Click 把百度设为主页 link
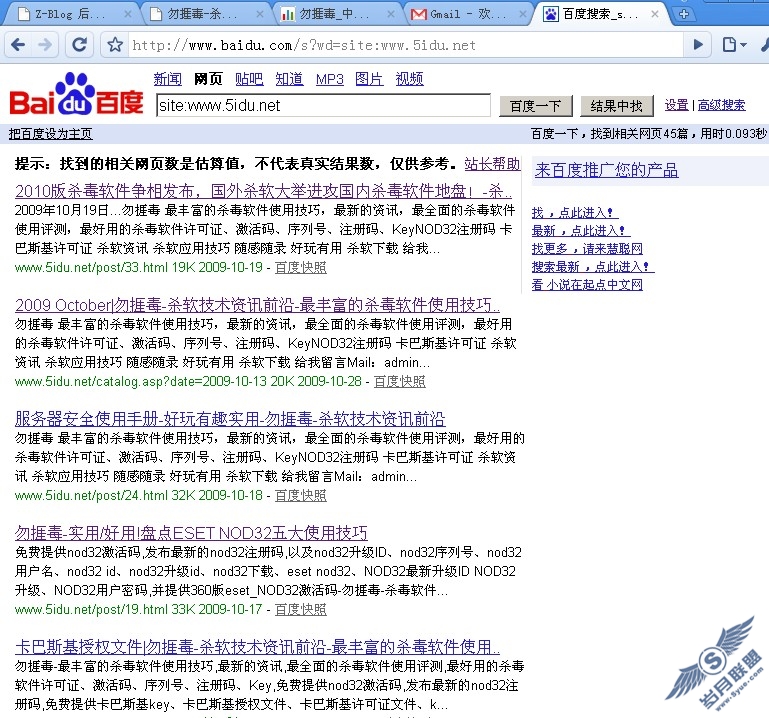Viewport: 769px width, 718px height. (x=51, y=133)
